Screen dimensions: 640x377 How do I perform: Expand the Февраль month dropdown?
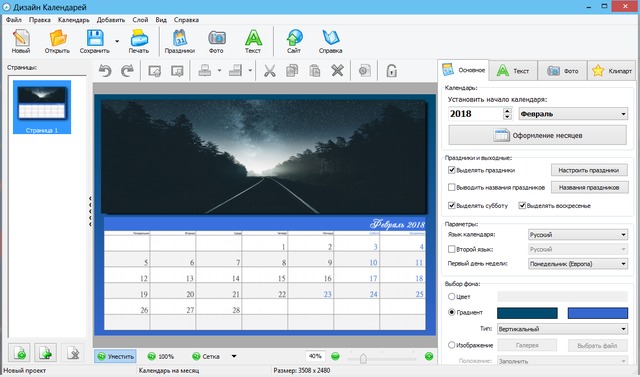[x=573, y=114]
